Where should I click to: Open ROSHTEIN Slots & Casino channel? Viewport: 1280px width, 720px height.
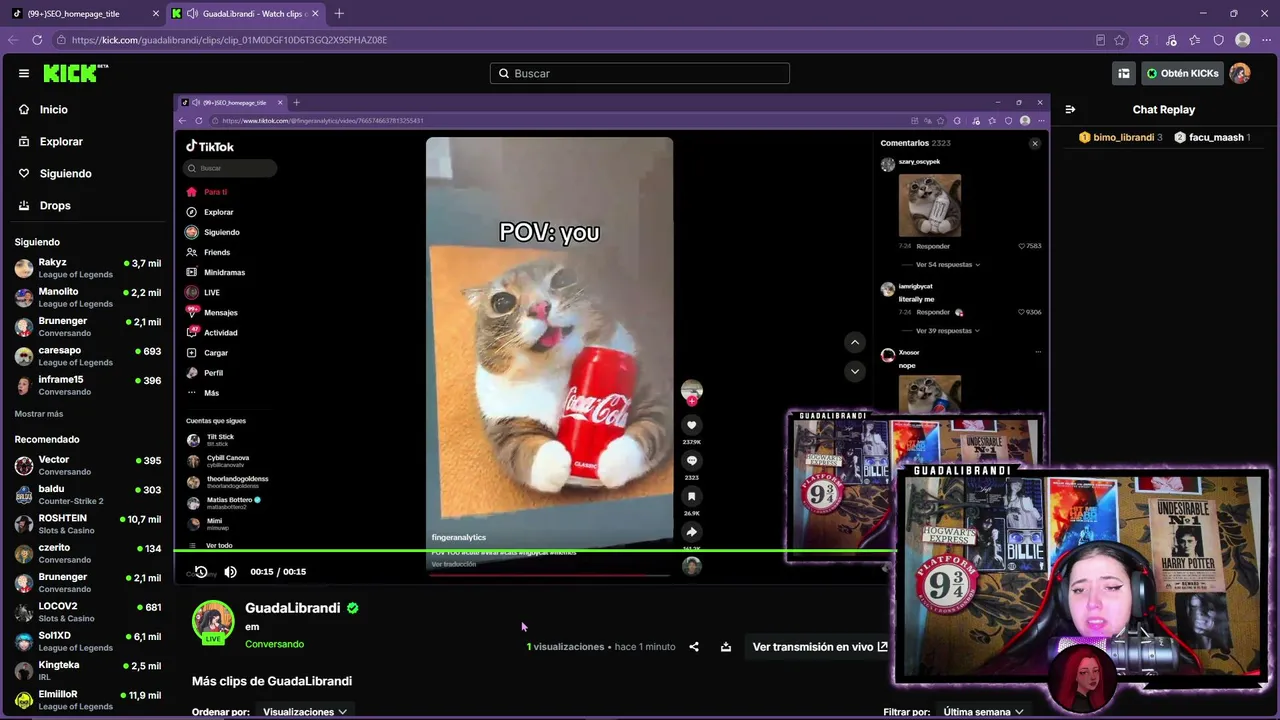pyautogui.click(x=88, y=524)
